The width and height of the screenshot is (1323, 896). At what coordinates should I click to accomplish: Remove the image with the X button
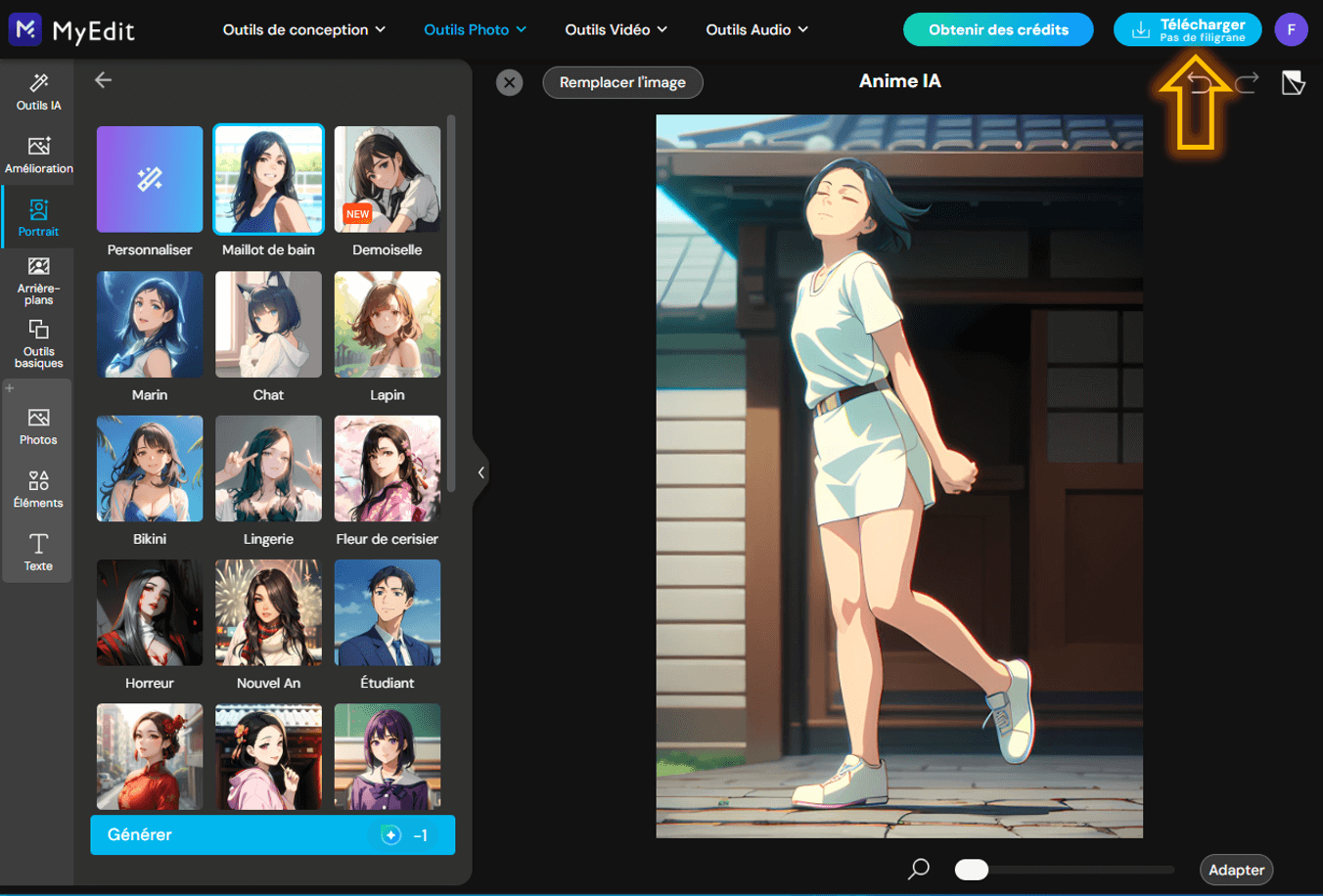click(x=509, y=82)
